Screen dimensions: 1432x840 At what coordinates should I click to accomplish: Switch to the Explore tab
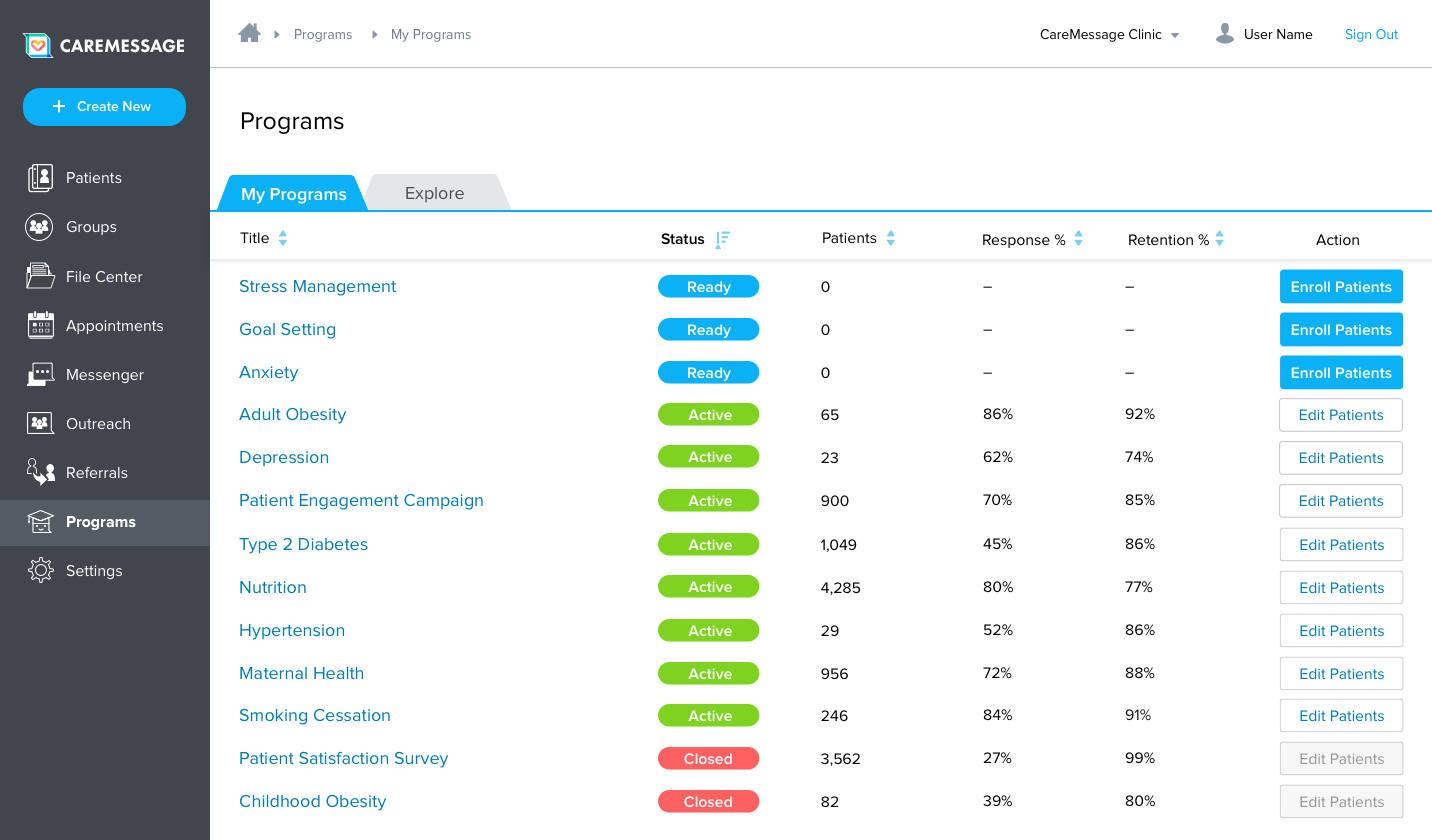pos(435,193)
